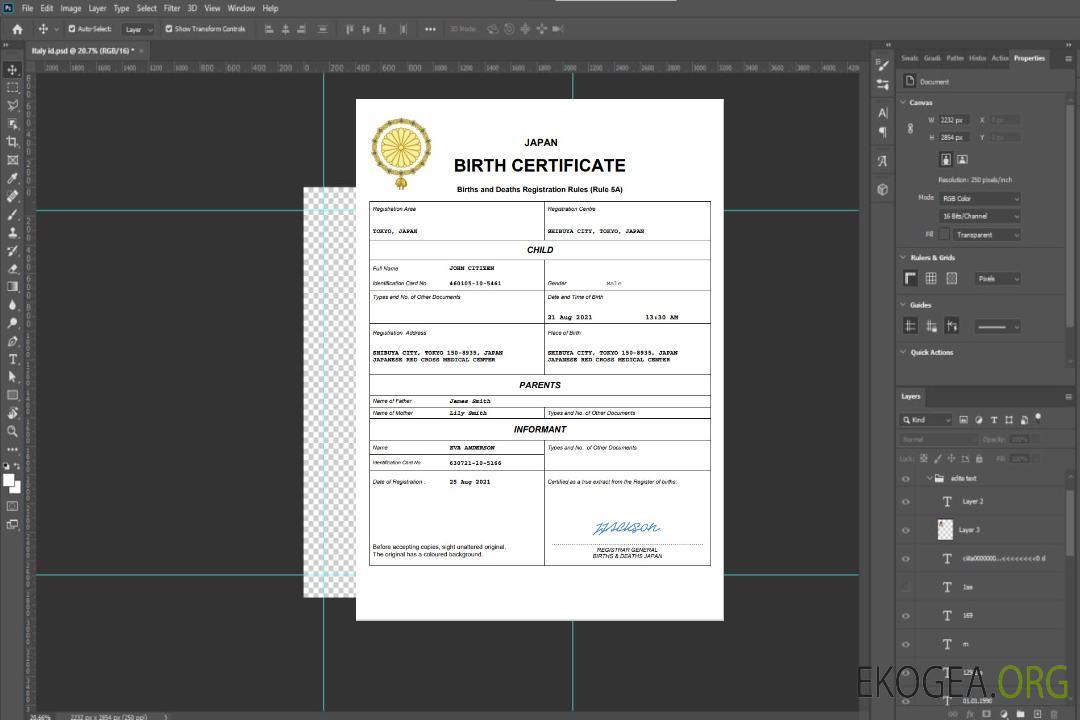
Task: Set canvas to landscape orientation
Action: (962, 159)
